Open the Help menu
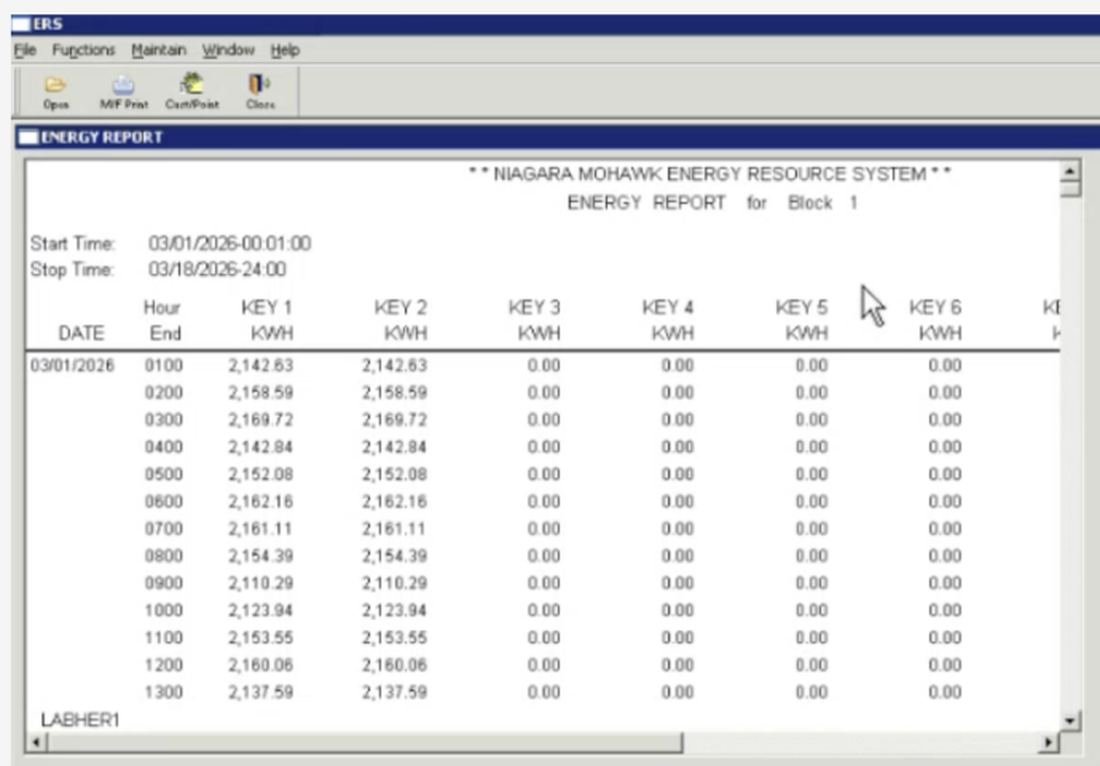The height and width of the screenshot is (766, 1100). pos(285,50)
